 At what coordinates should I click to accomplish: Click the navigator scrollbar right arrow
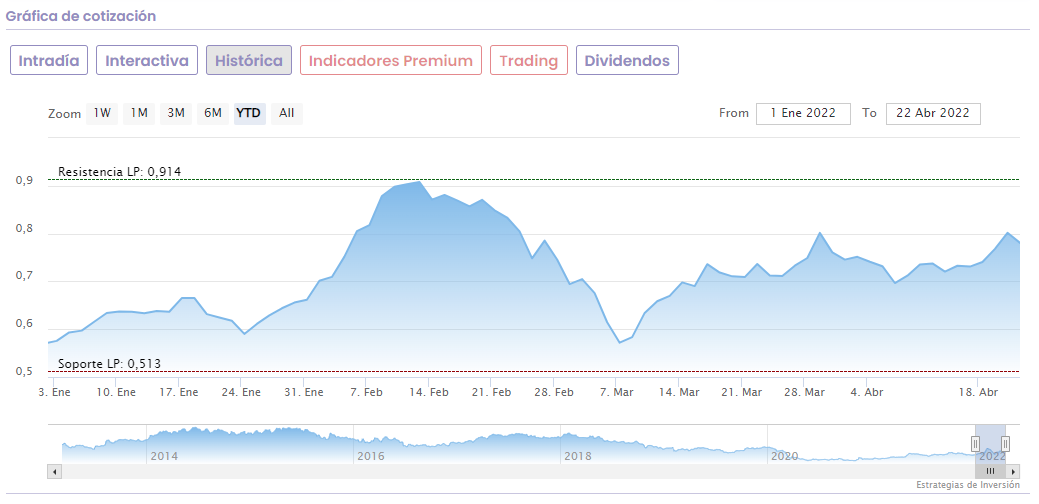[x=1013, y=470]
